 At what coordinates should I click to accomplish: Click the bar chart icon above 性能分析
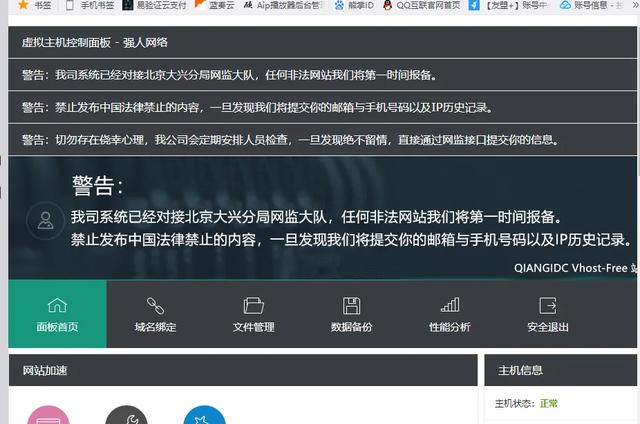pyautogui.click(x=450, y=304)
